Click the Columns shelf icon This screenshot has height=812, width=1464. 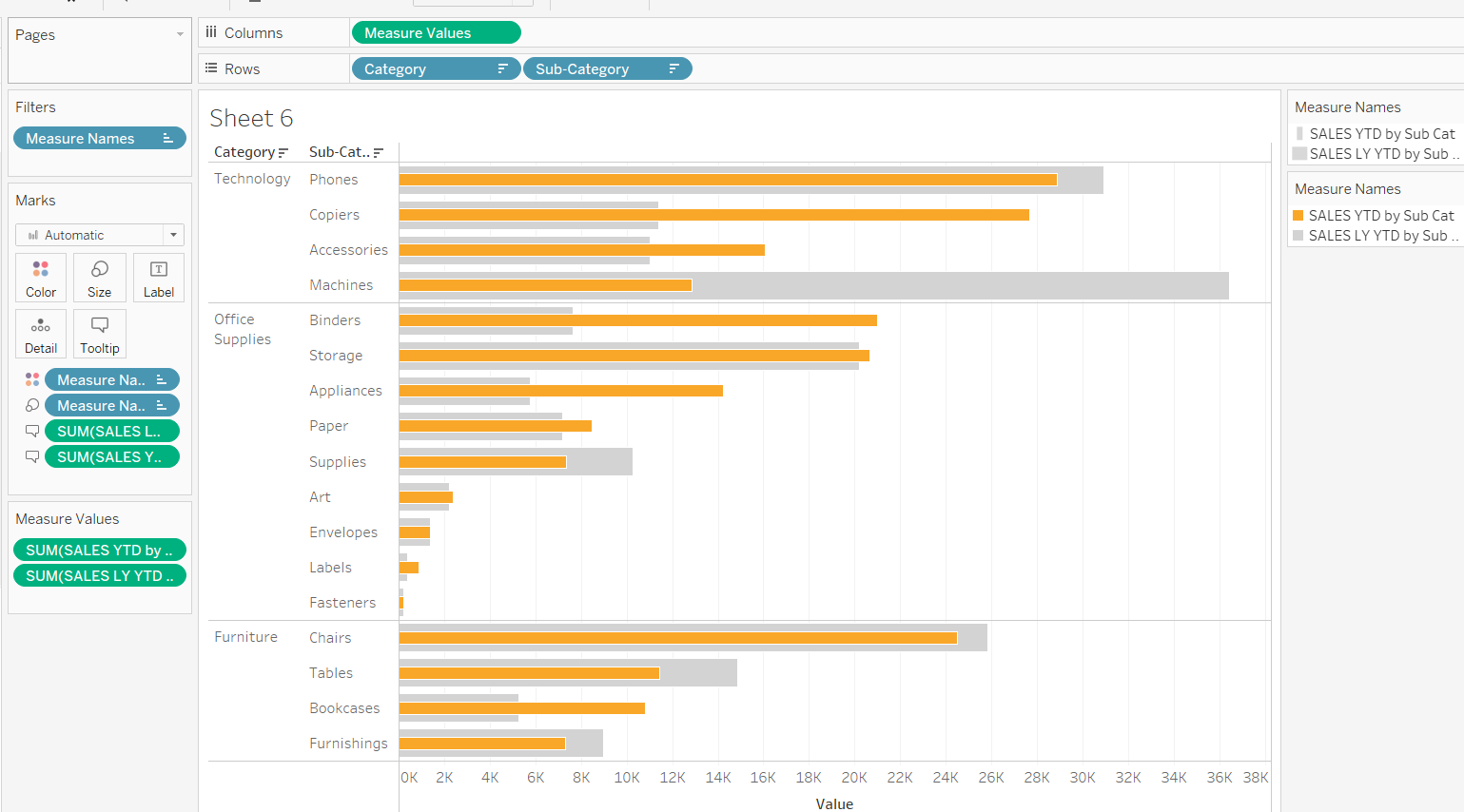(x=210, y=31)
